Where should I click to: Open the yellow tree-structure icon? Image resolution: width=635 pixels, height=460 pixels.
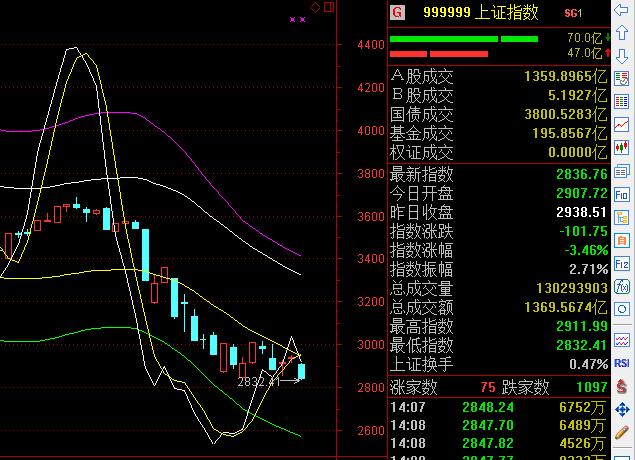[622, 218]
